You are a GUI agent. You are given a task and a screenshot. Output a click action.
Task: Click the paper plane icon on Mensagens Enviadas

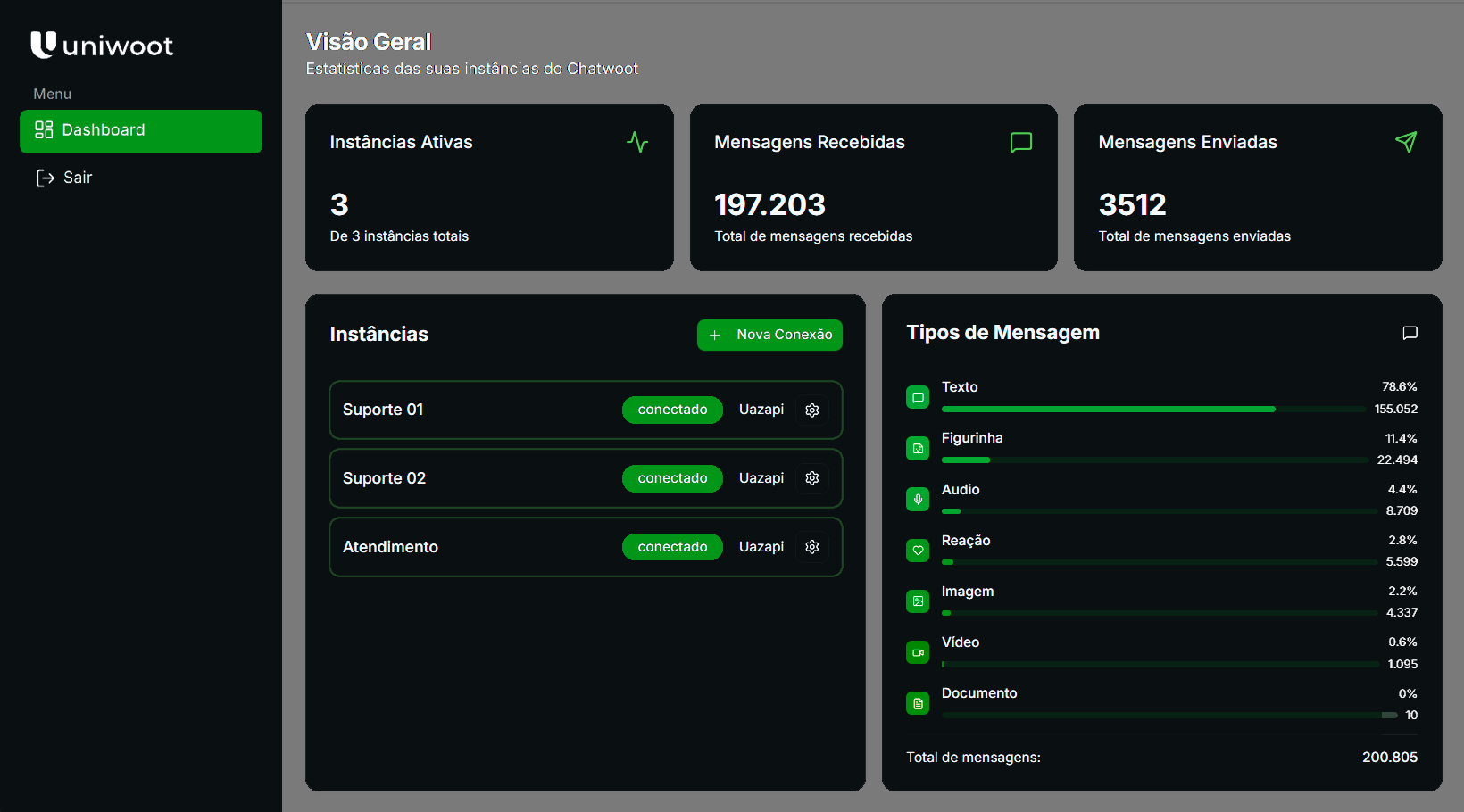(x=1406, y=142)
